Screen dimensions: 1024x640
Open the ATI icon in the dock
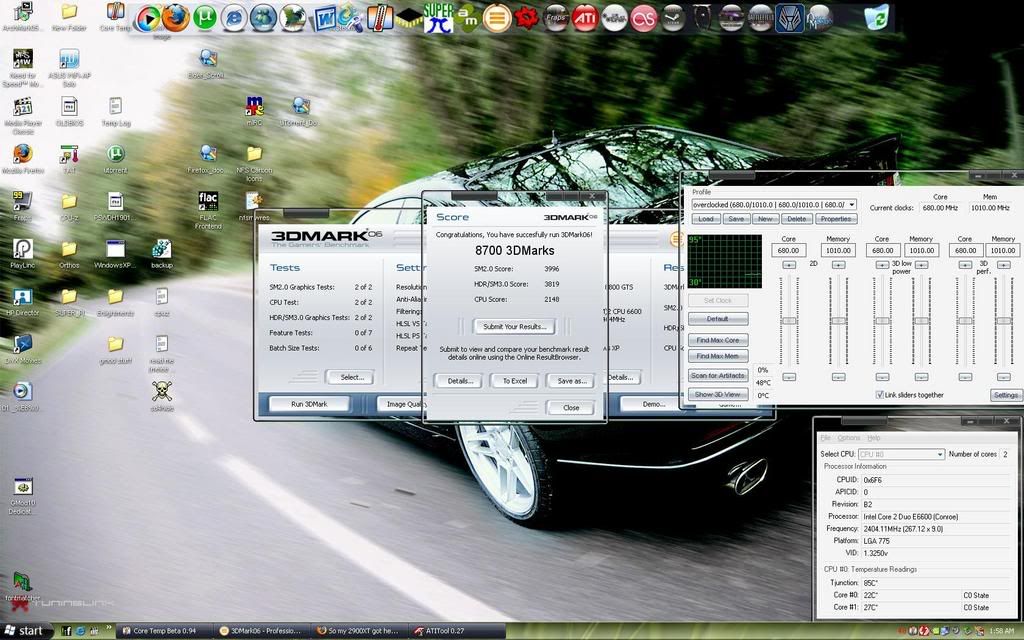(585, 18)
